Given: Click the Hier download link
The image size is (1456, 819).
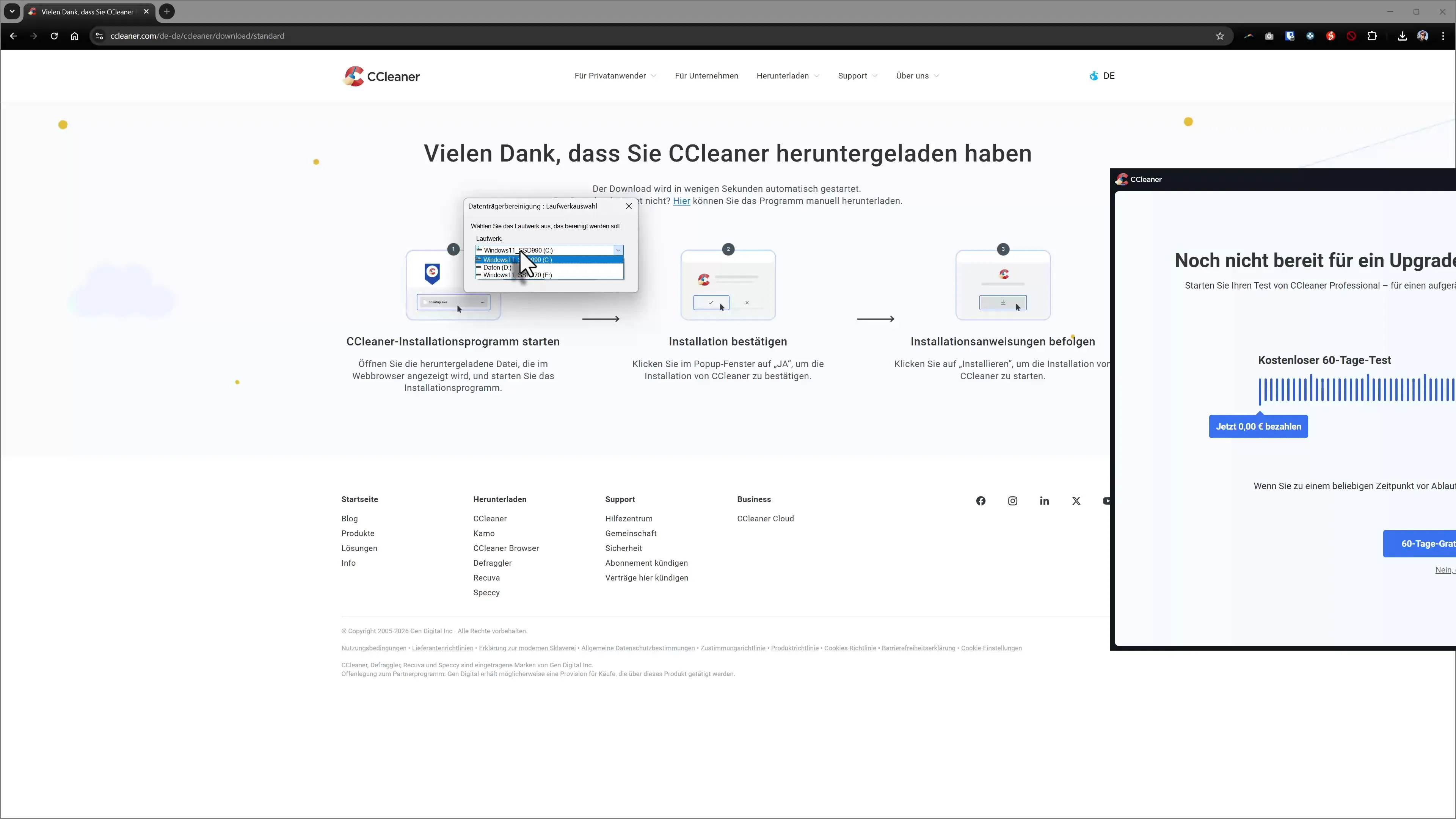Looking at the screenshot, I should (681, 201).
